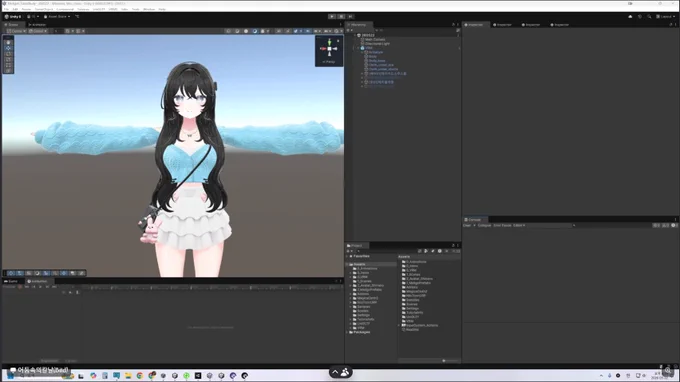Viewport: 680px width, 382px height.
Task: Click the Step frame button in the top toolbar
Action: 350,16
